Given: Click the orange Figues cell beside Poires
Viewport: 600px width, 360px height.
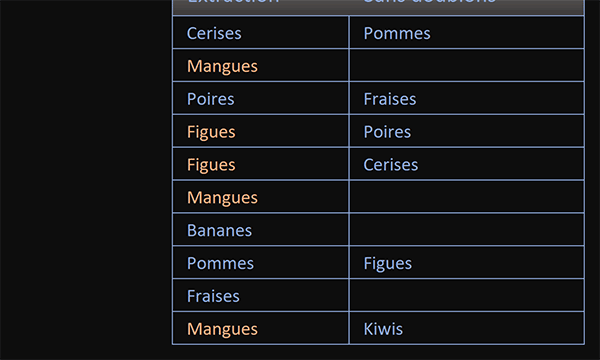Looking at the screenshot, I should (x=261, y=131).
